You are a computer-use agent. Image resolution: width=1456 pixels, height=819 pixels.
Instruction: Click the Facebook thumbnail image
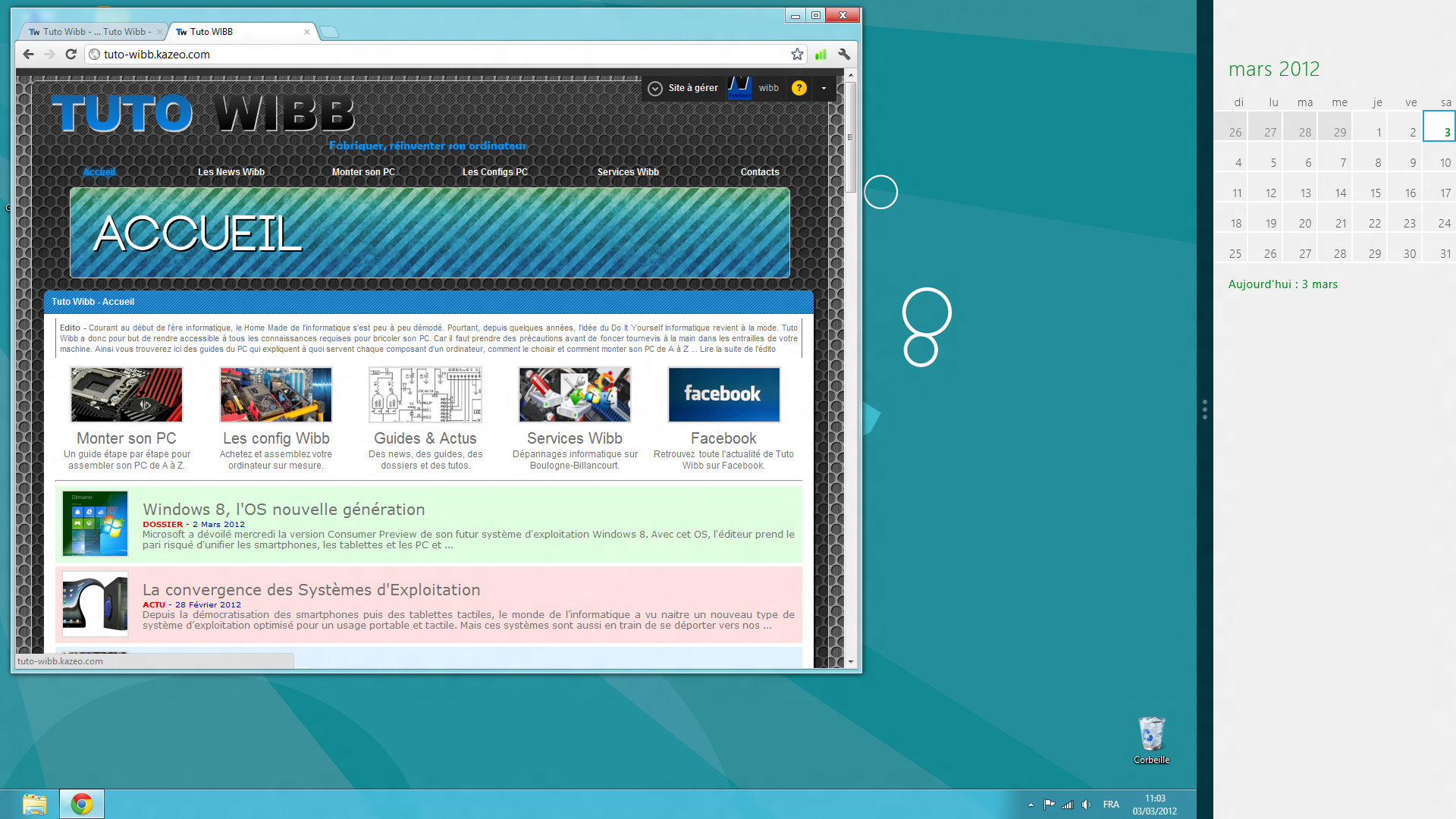point(723,394)
